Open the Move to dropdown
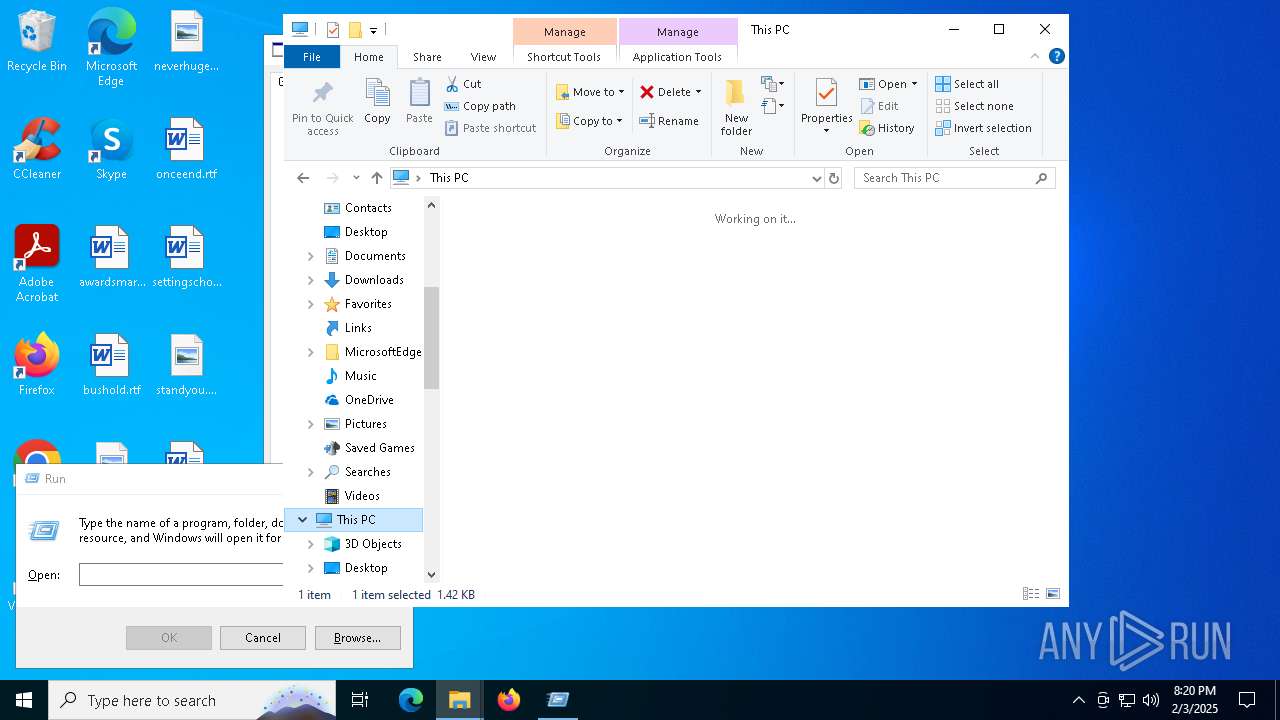Viewport: 1280px width, 720px height. 590,92
